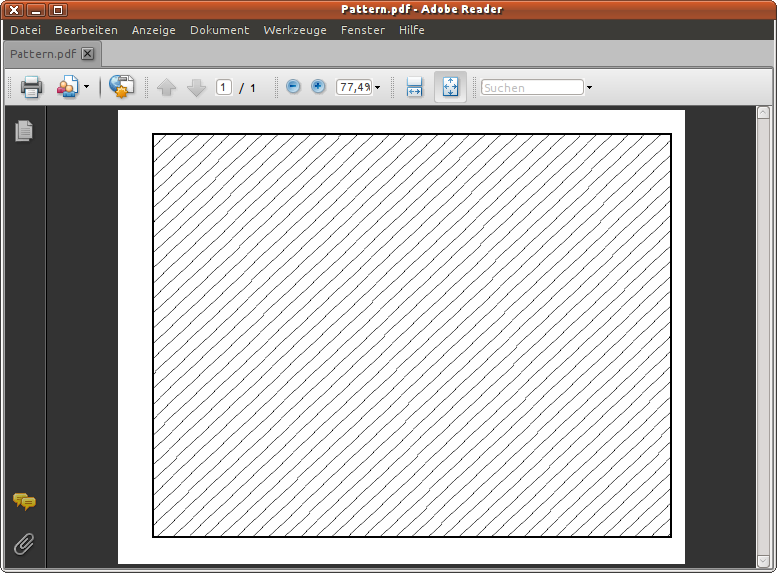The width and height of the screenshot is (777, 573).
Task: Show the page thumbnails panel
Action: [x=24, y=130]
